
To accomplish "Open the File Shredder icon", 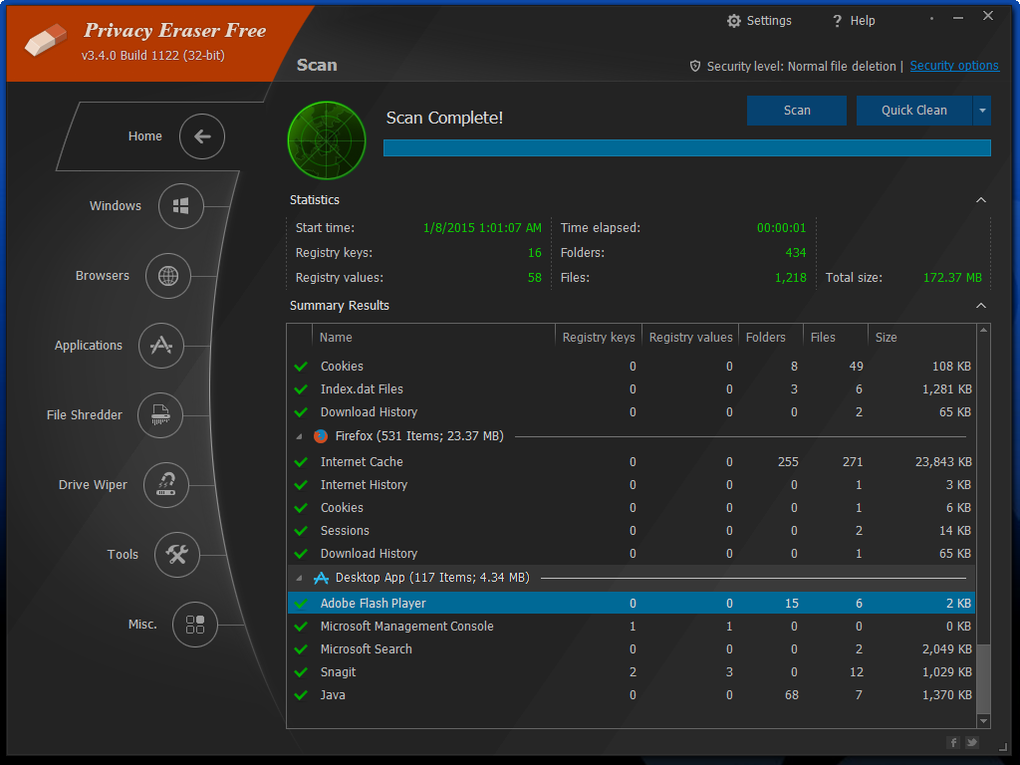I will click(160, 415).
